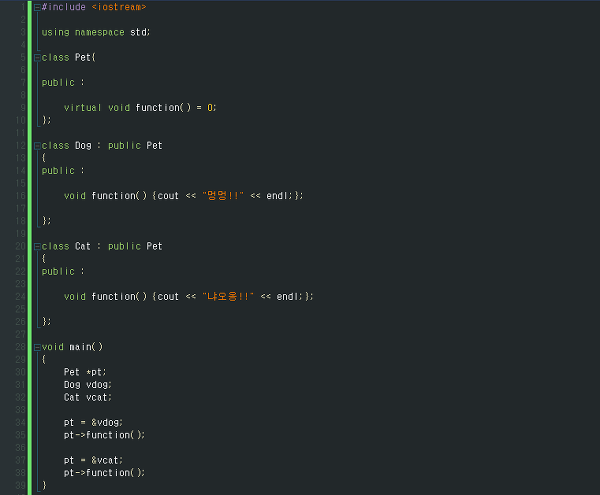600x495 pixels.
Task: Click the "냐오옹!!" string literal
Action: [228, 296]
